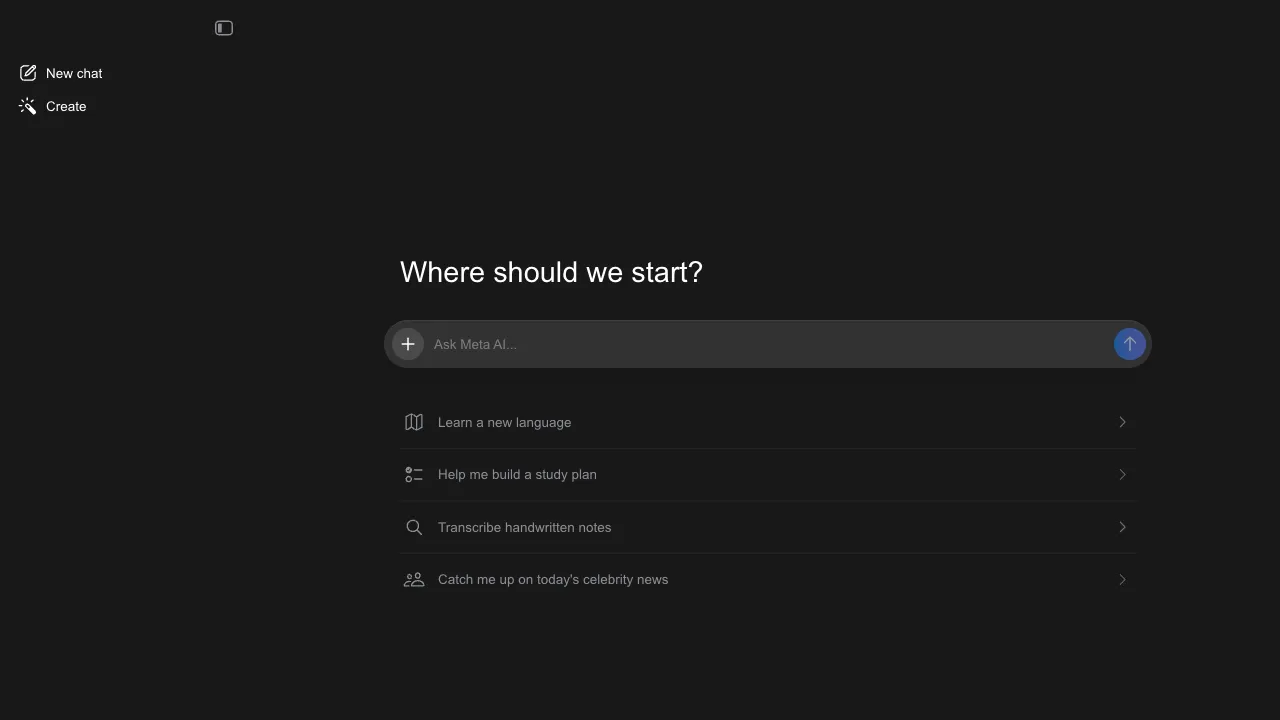Open the chevron on the study plan row

coord(1122,475)
